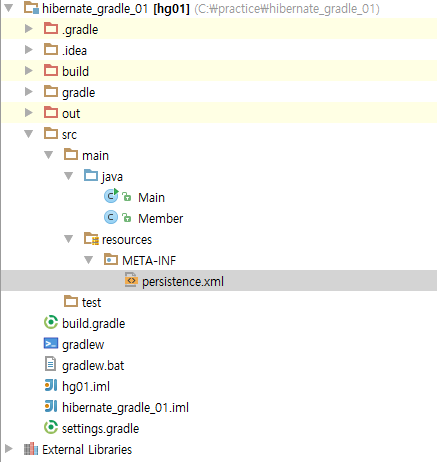The image size is (437, 462).
Task: Select the META-INF folder name
Action: 149,260
